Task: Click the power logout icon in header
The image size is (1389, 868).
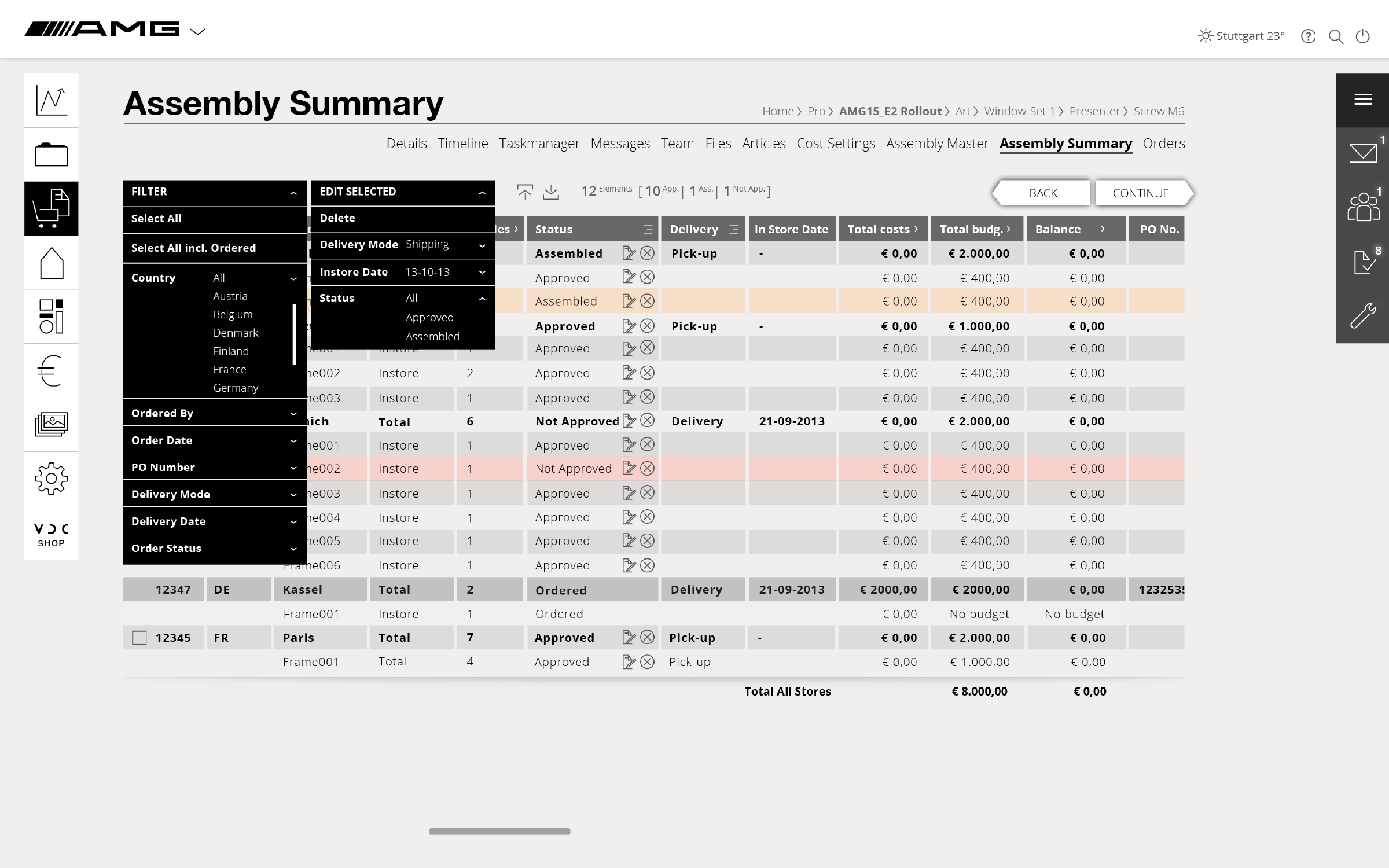Action: click(1363, 36)
